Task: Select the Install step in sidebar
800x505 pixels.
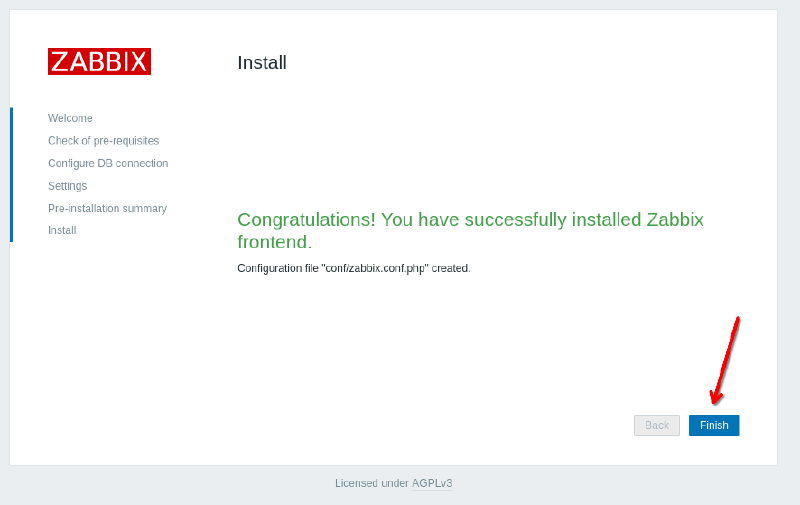Action: click(x=62, y=230)
